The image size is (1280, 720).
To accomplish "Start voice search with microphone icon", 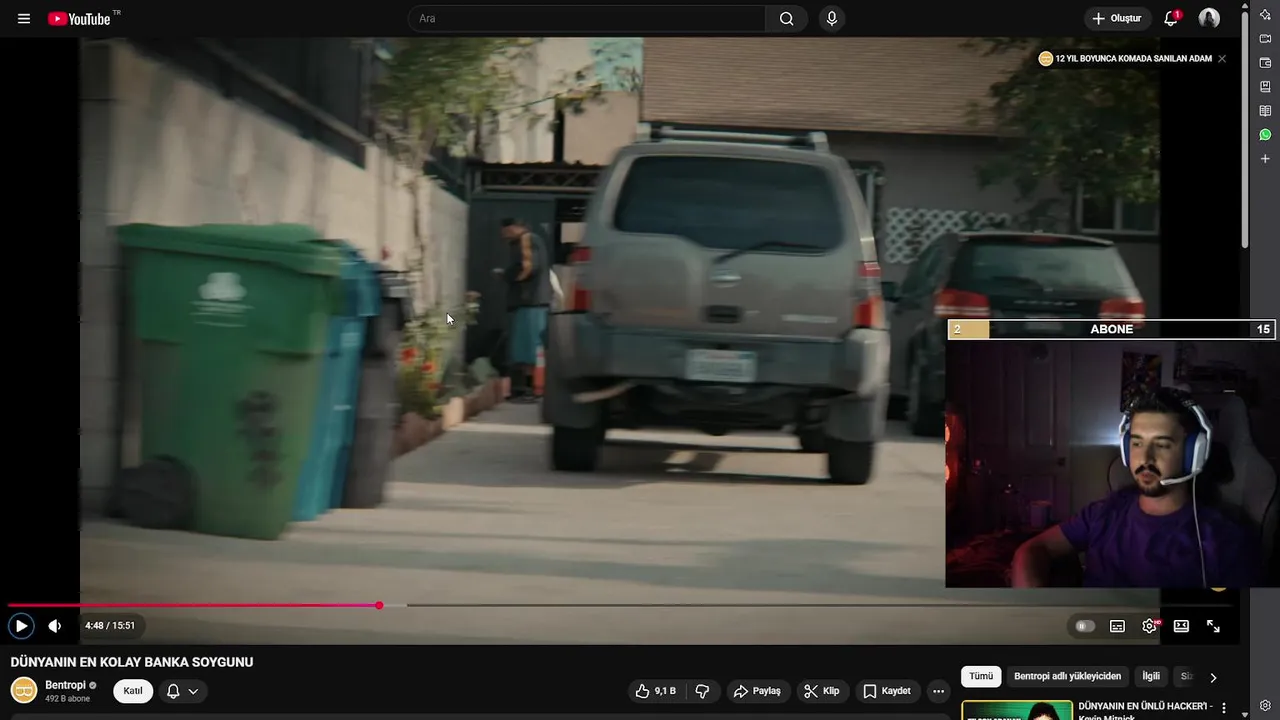I will [831, 19].
